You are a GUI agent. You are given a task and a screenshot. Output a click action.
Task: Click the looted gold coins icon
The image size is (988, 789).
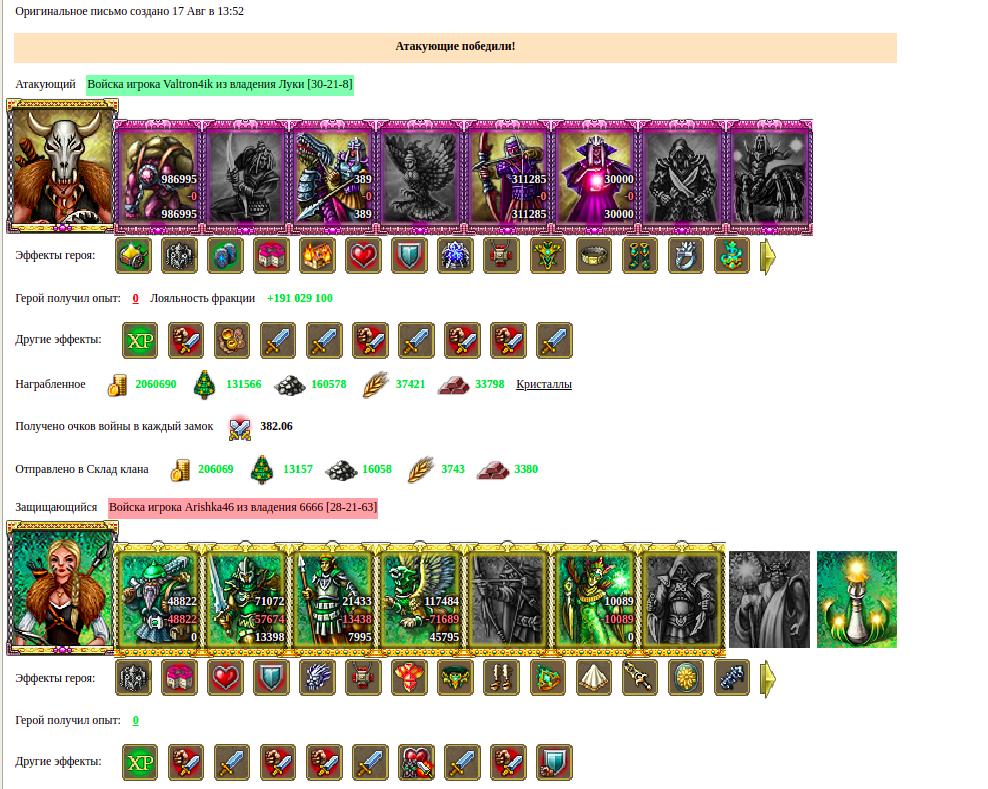[x=117, y=385]
